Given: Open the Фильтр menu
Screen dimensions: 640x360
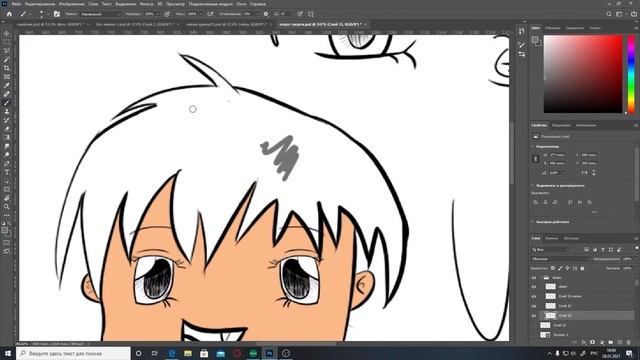Looking at the screenshot, I should (147, 4).
